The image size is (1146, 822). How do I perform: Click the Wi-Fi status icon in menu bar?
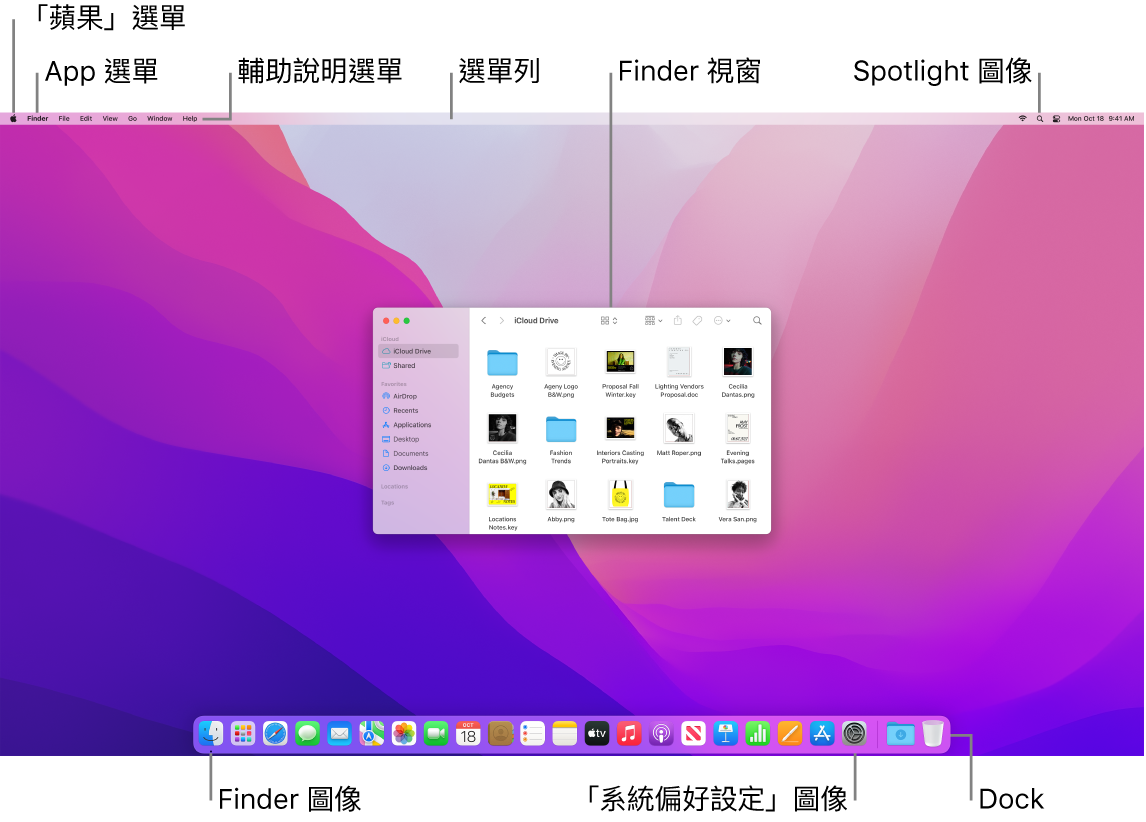[x=1023, y=117]
